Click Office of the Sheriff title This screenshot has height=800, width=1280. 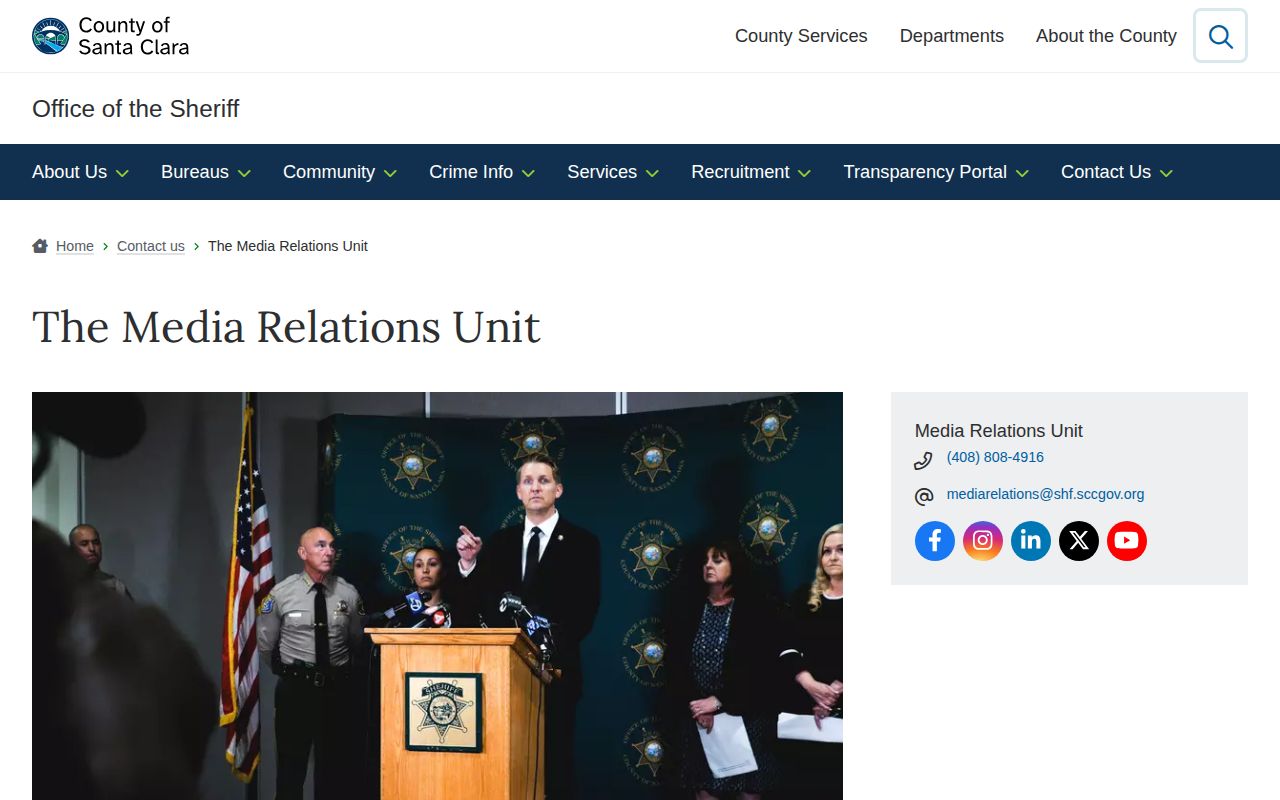pyautogui.click(x=136, y=108)
